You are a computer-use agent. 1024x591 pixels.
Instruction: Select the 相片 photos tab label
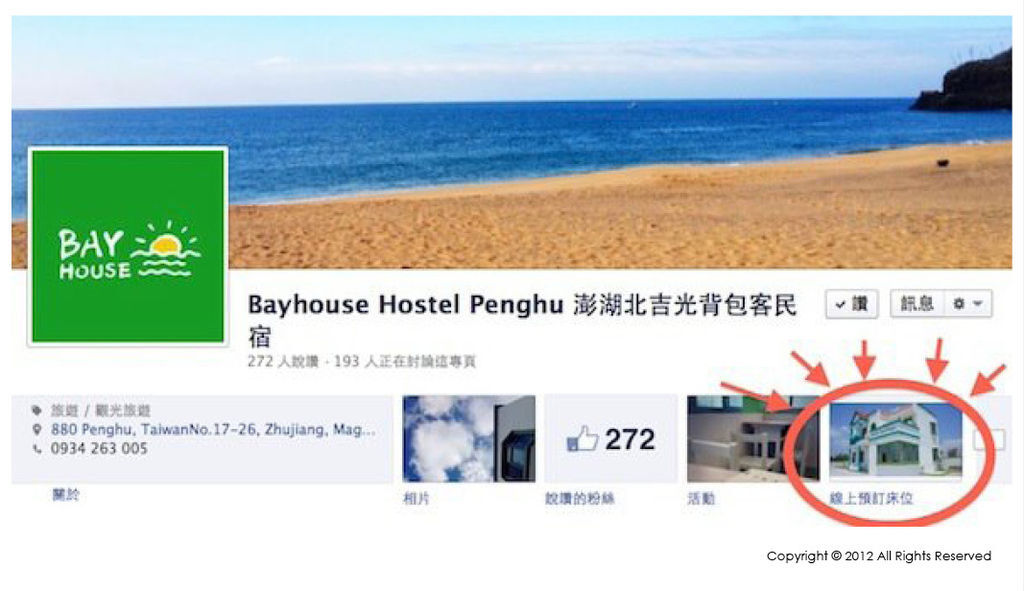point(416,498)
